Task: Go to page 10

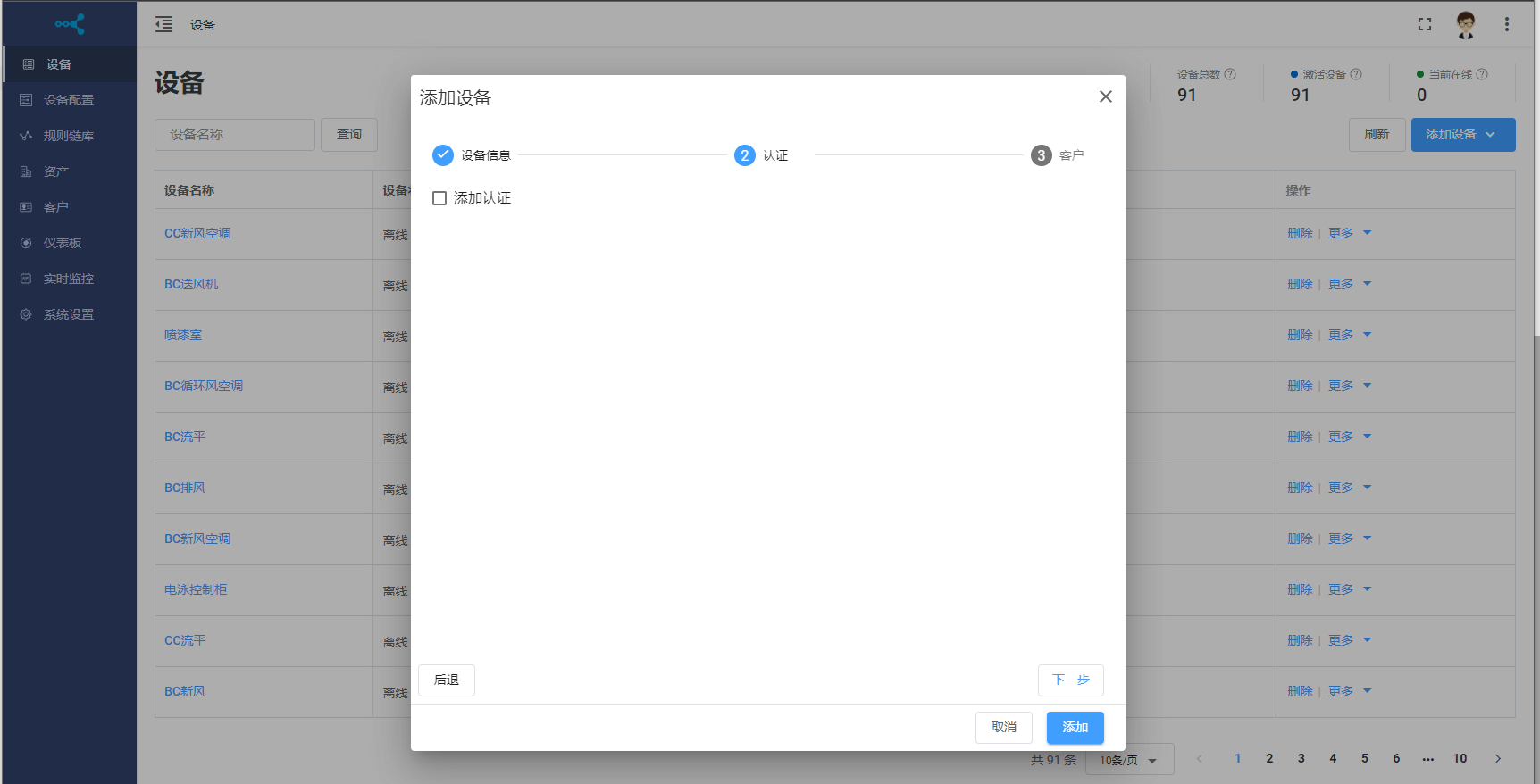Action: pos(1460,758)
